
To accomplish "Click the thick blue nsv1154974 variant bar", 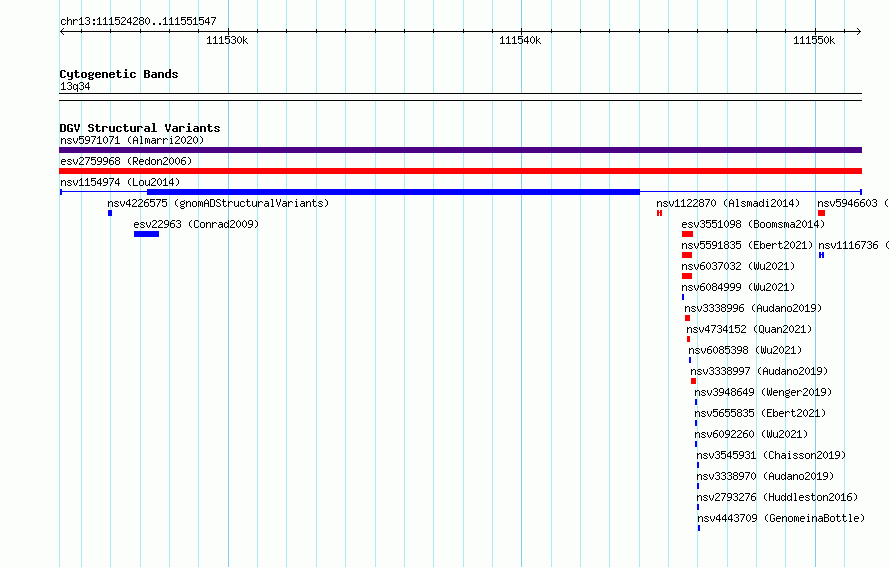I will [x=393, y=192].
